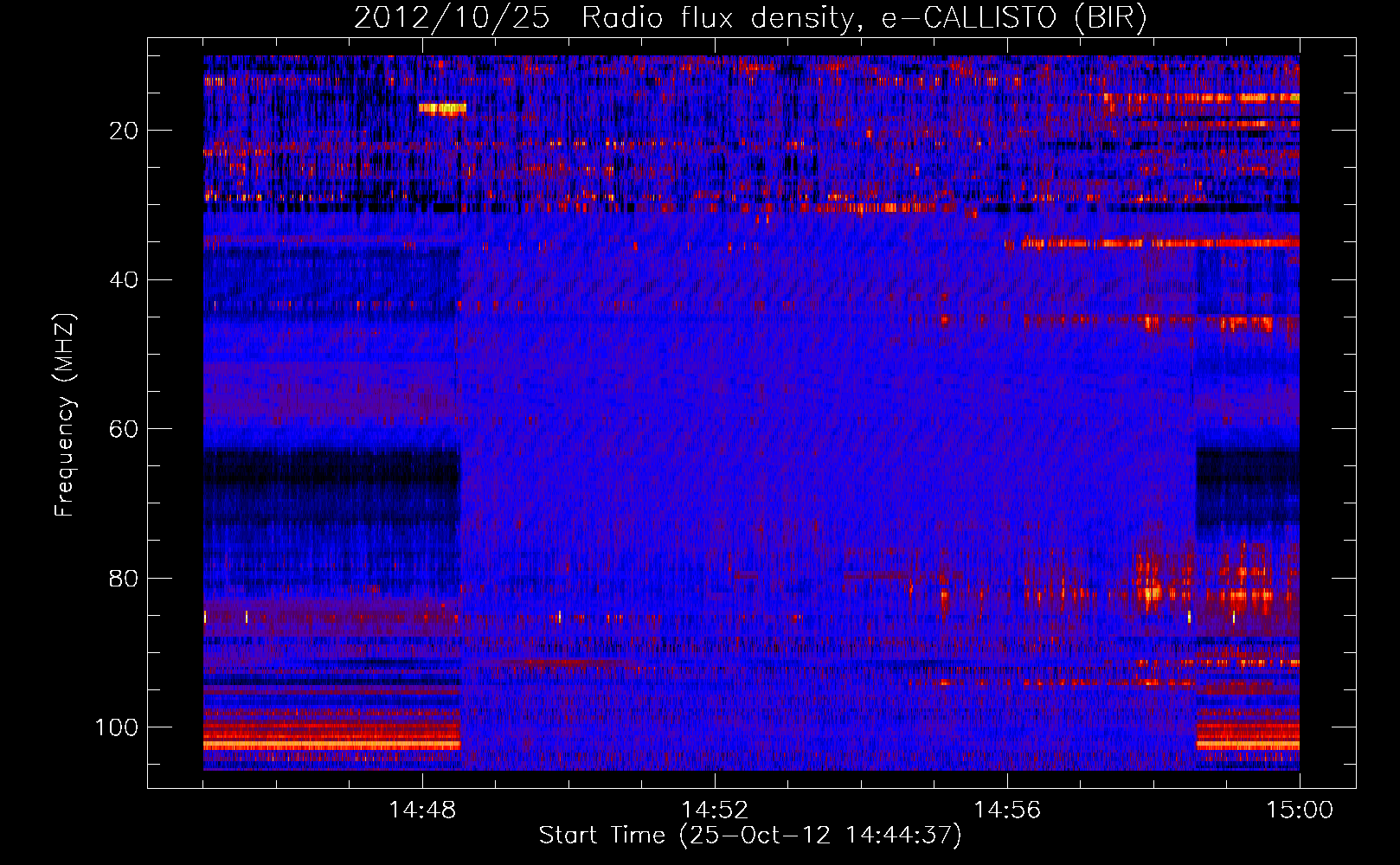The image size is (1400, 865).
Task: Click the 'Start Time (25-Oct-12 14:44:37)' label
Action: pos(750,836)
